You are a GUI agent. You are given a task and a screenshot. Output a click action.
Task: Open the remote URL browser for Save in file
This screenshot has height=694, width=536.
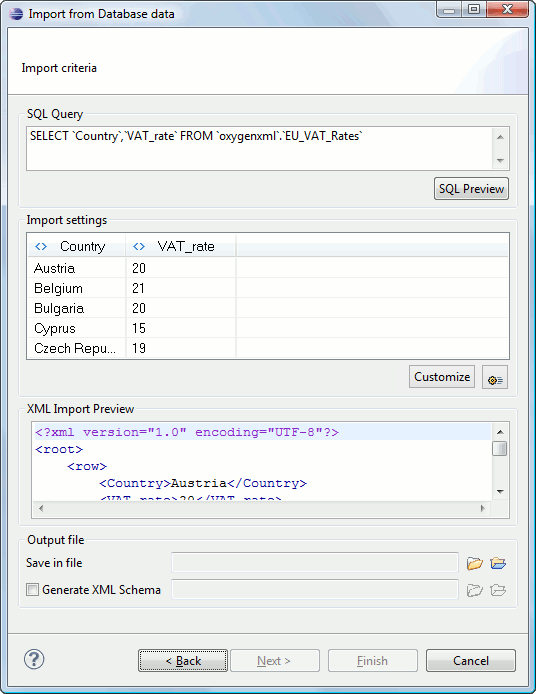pyautogui.click(x=498, y=563)
